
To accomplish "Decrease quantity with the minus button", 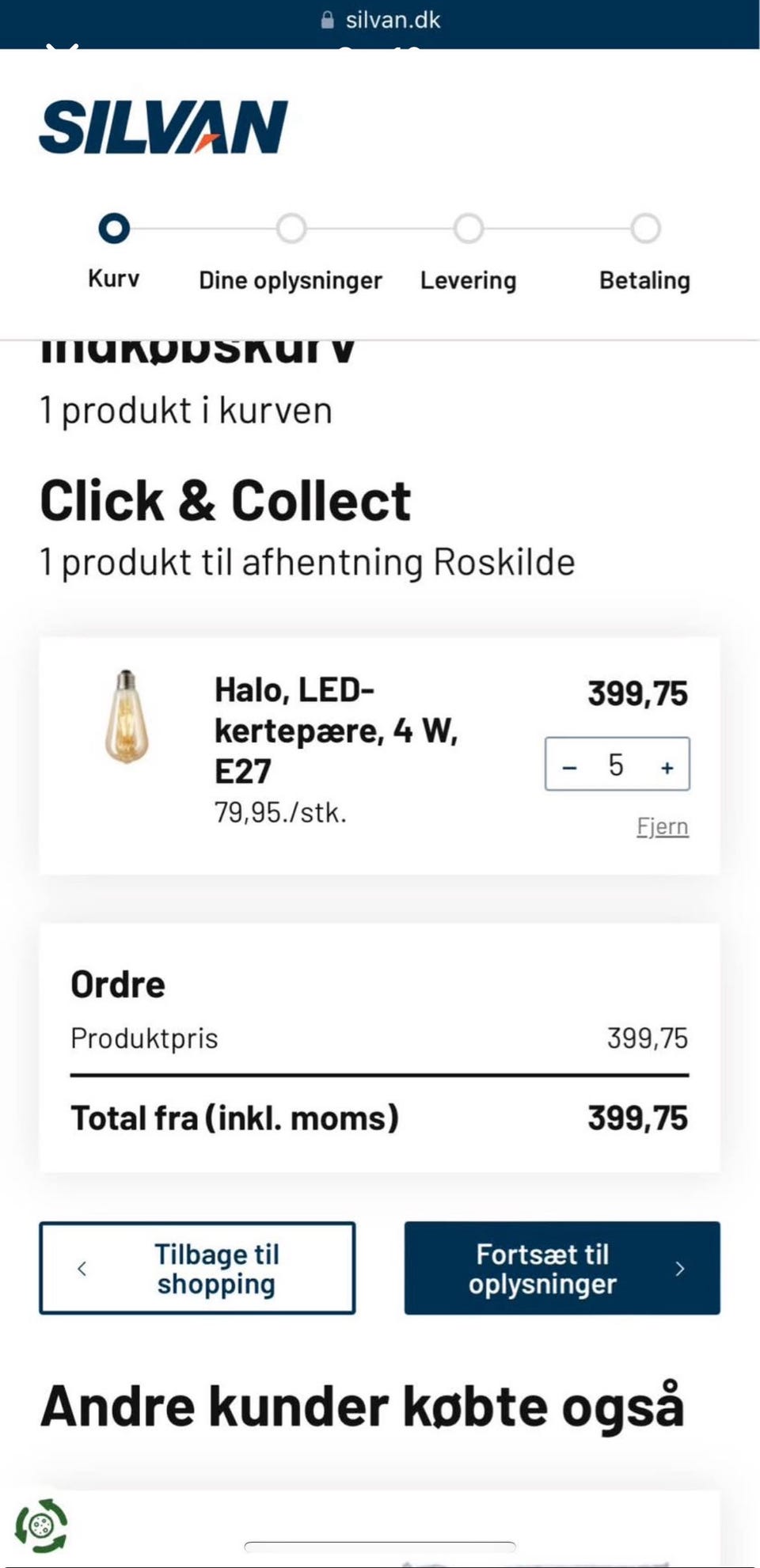I will click(569, 766).
